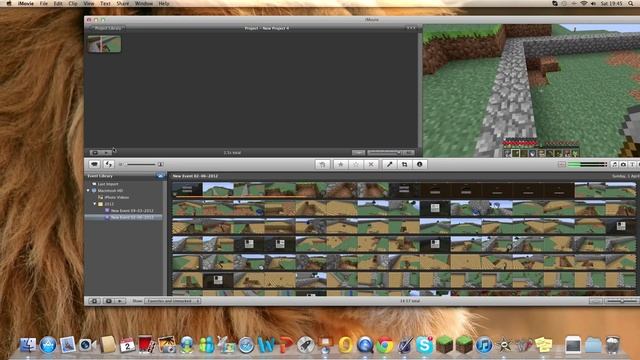The width and height of the screenshot is (640, 360).
Task: Select New Event 03-03-2012
Action: [132, 211]
